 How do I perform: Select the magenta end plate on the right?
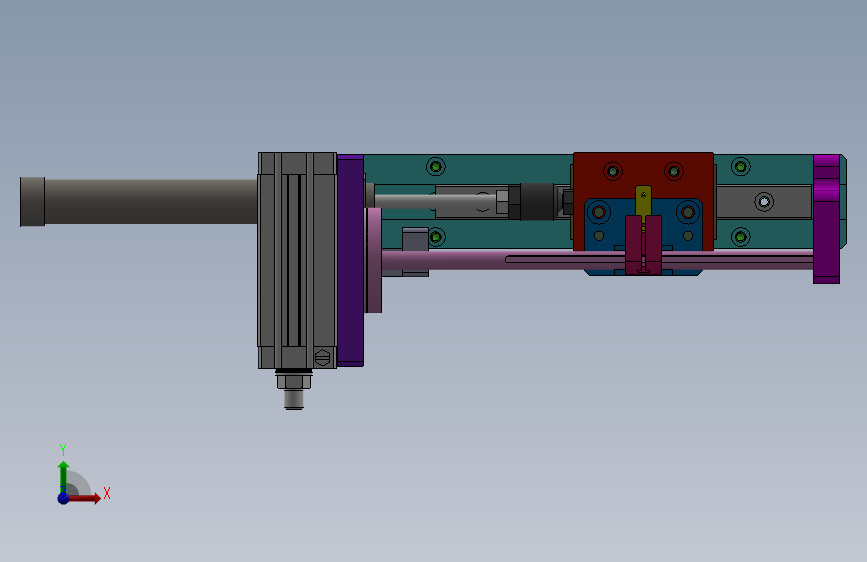827,219
